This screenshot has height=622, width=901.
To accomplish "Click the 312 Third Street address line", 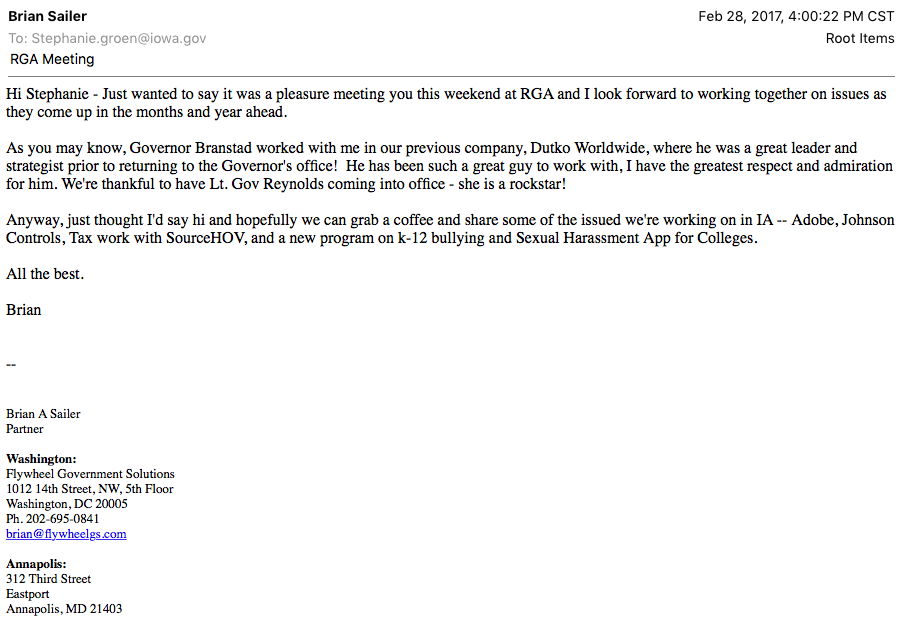I will (x=48, y=579).
